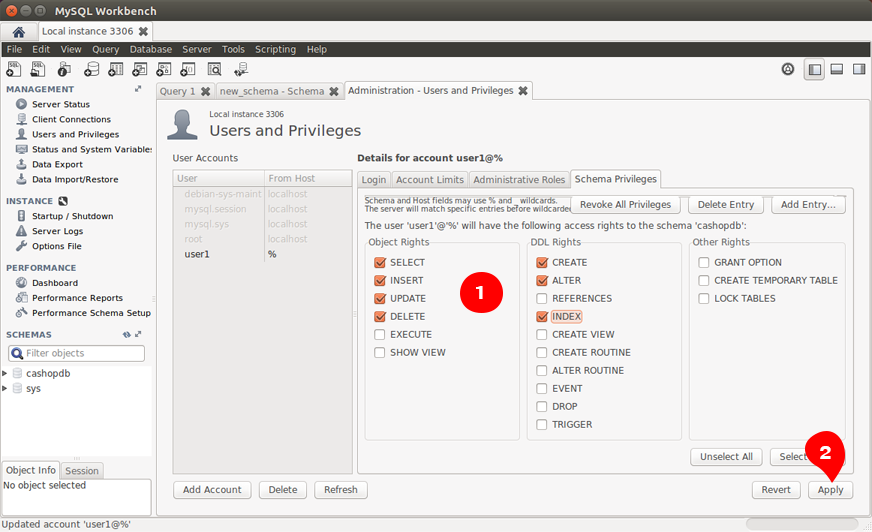Toggle left sidebar panel visibility
The height and width of the screenshot is (532, 872).
(x=814, y=69)
